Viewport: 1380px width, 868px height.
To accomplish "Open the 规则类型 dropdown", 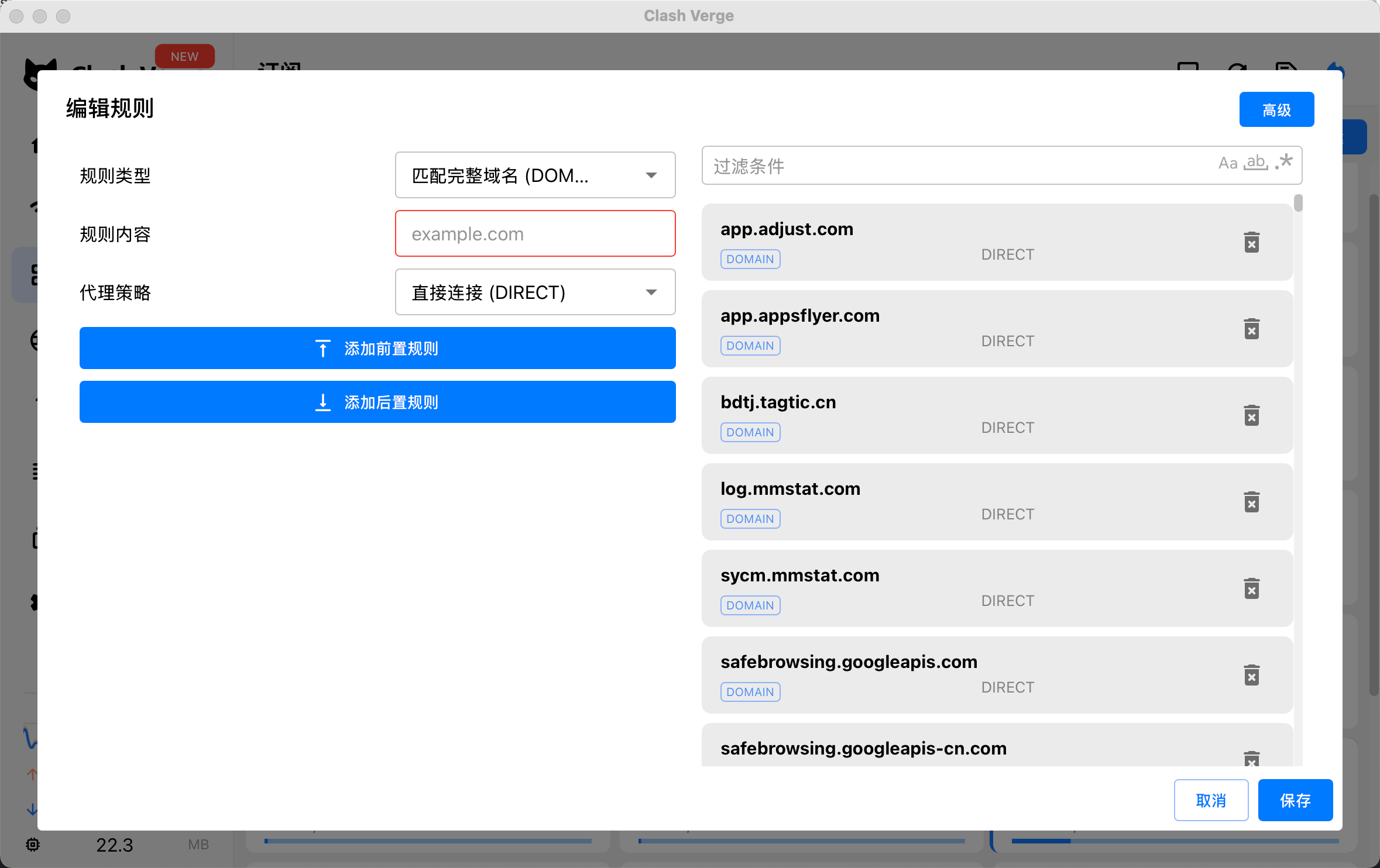I will tap(535, 175).
